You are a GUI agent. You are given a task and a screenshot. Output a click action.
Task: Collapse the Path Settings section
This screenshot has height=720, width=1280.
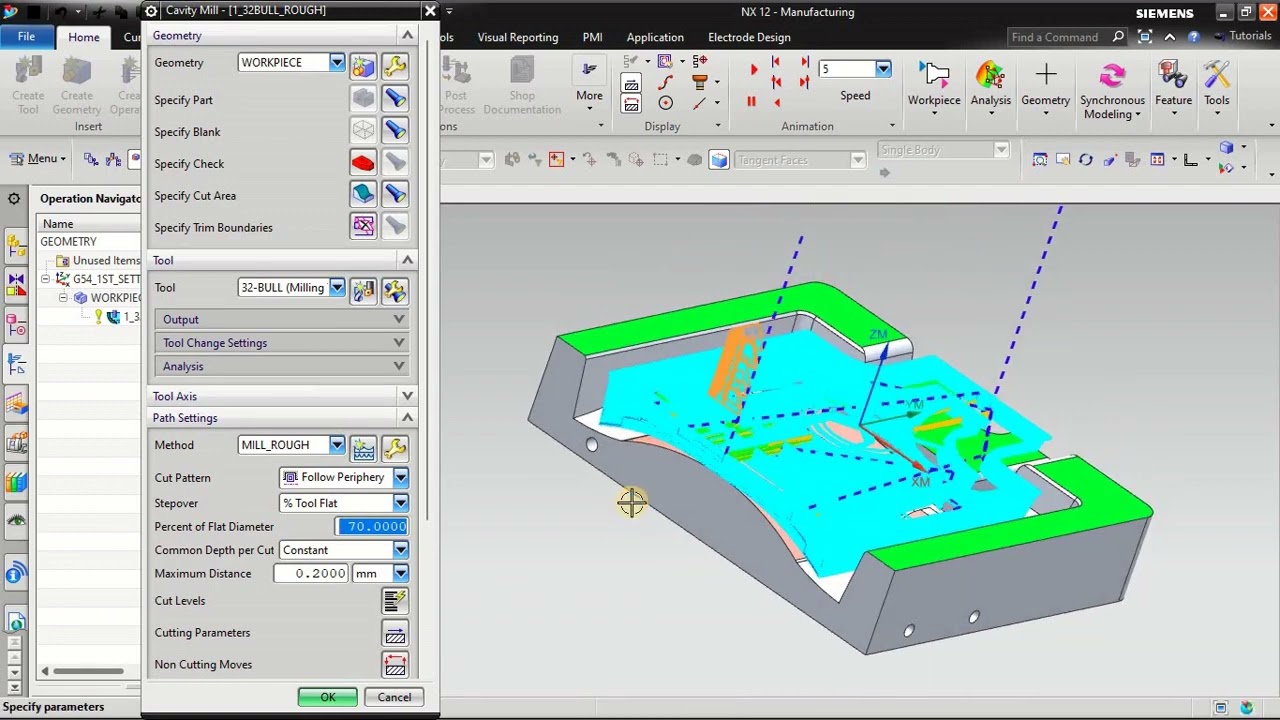point(407,418)
